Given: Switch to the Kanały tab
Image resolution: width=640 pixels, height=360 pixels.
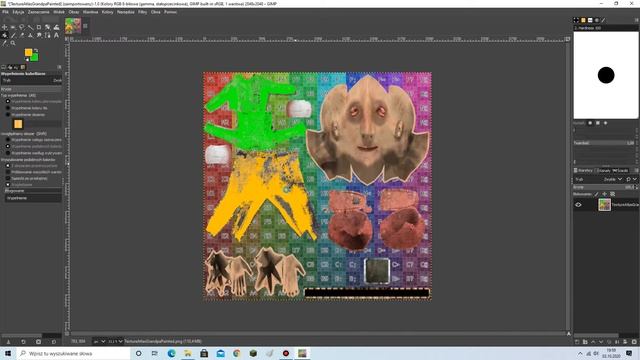Looking at the screenshot, I should (x=604, y=171).
